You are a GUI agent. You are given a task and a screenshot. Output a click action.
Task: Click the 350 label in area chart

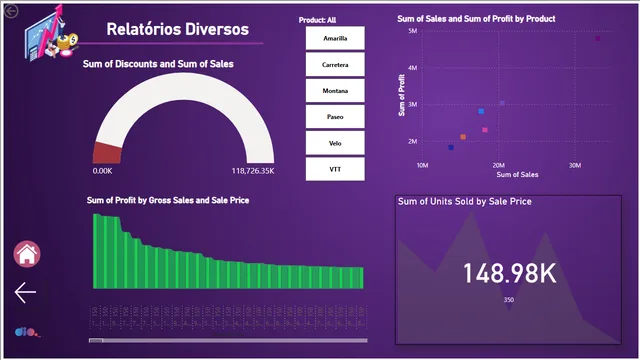tap(509, 300)
